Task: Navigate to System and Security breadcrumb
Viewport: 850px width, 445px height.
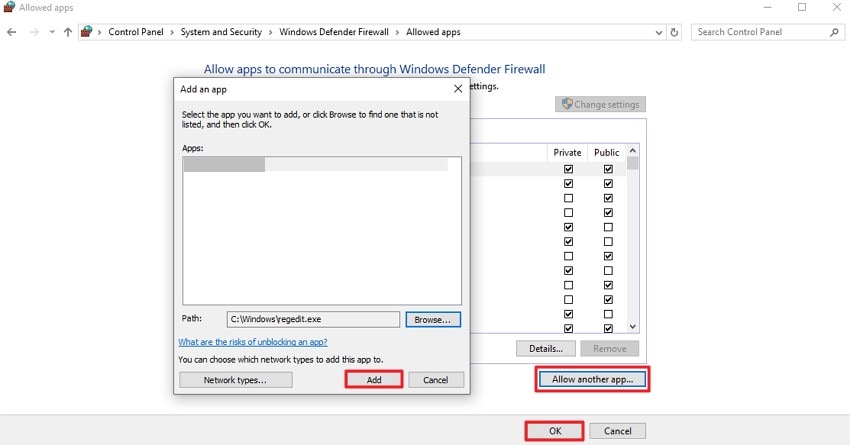Action: pos(221,32)
